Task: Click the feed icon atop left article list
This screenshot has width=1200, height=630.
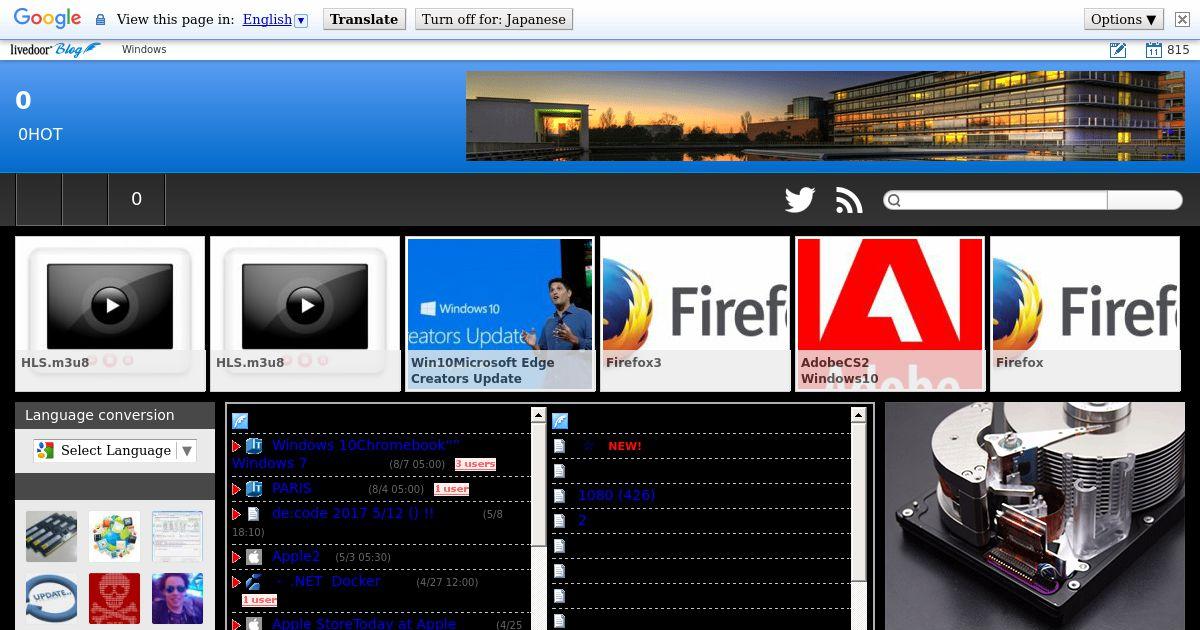Action: pos(240,421)
